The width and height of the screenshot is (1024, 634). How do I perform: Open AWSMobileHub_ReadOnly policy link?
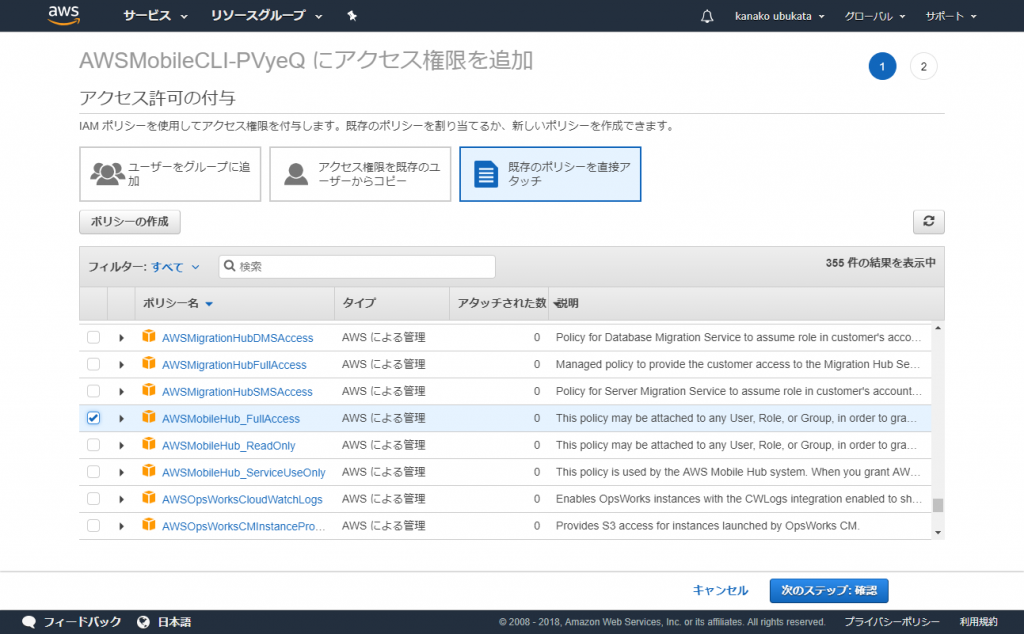[229, 445]
